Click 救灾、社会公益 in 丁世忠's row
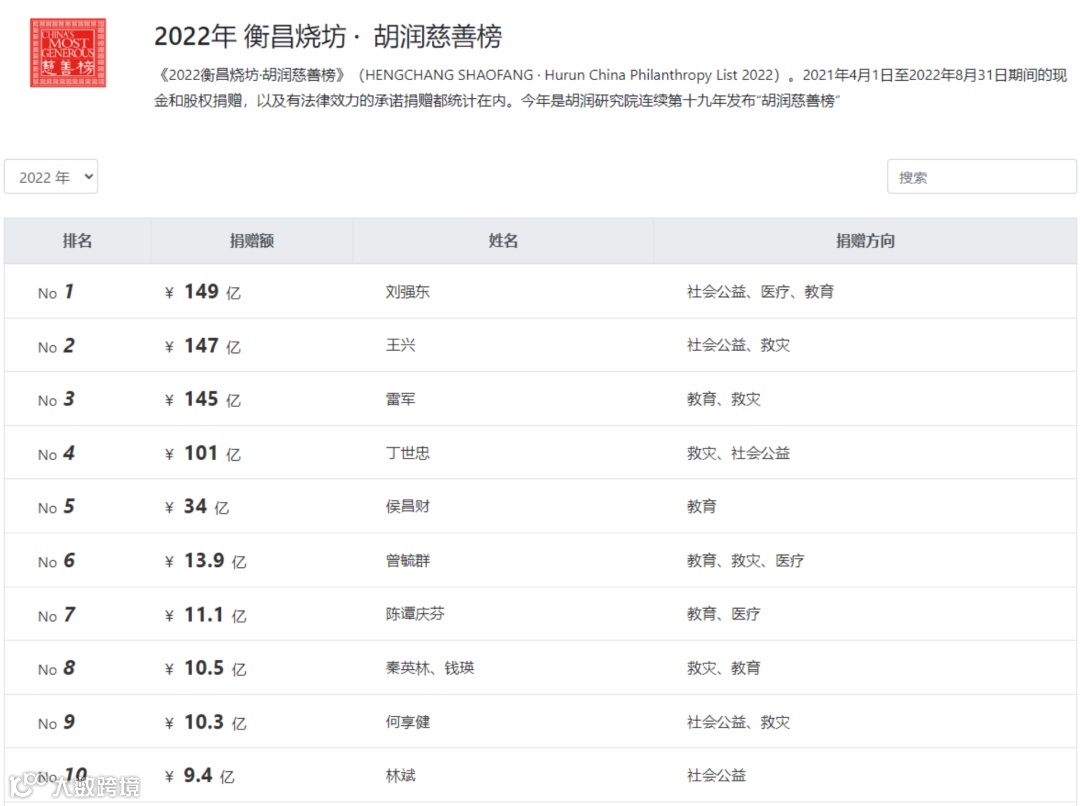The width and height of the screenshot is (1080, 806). [738, 453]
